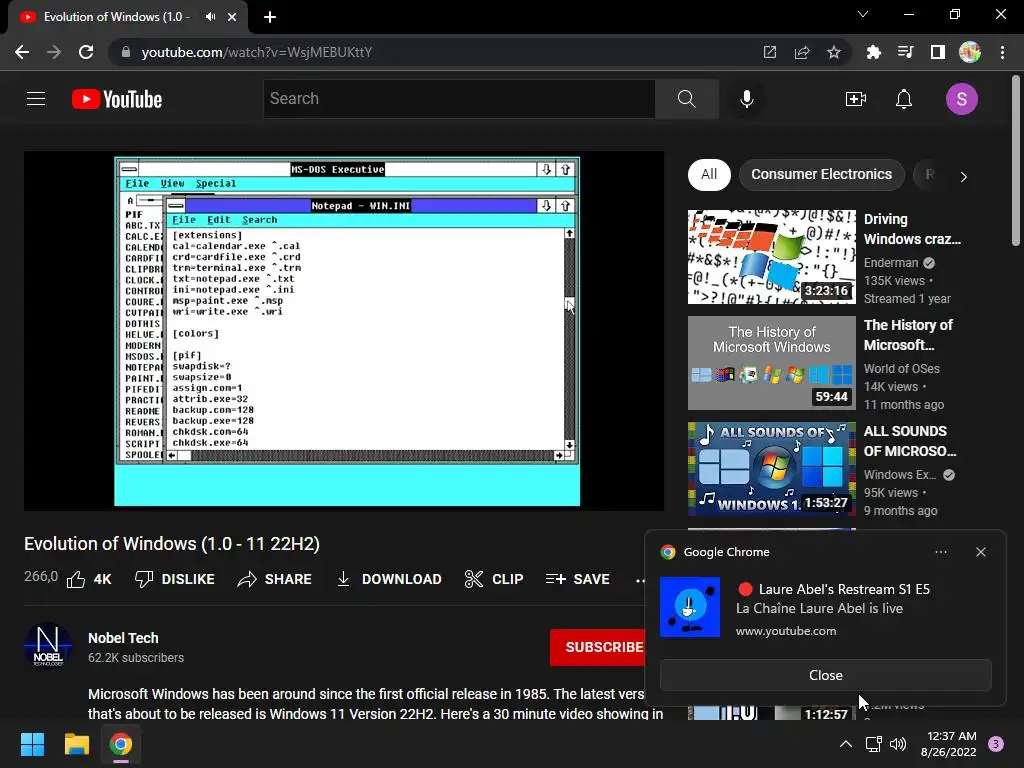
Task: Click the DISLIKE button
Action: tap(174, 579)
